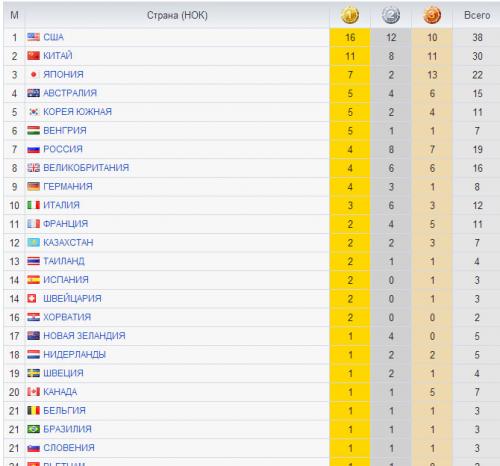Open the США country link
Image resolution: width=500 pixels, height=466 pixels.
click(53, 37)
